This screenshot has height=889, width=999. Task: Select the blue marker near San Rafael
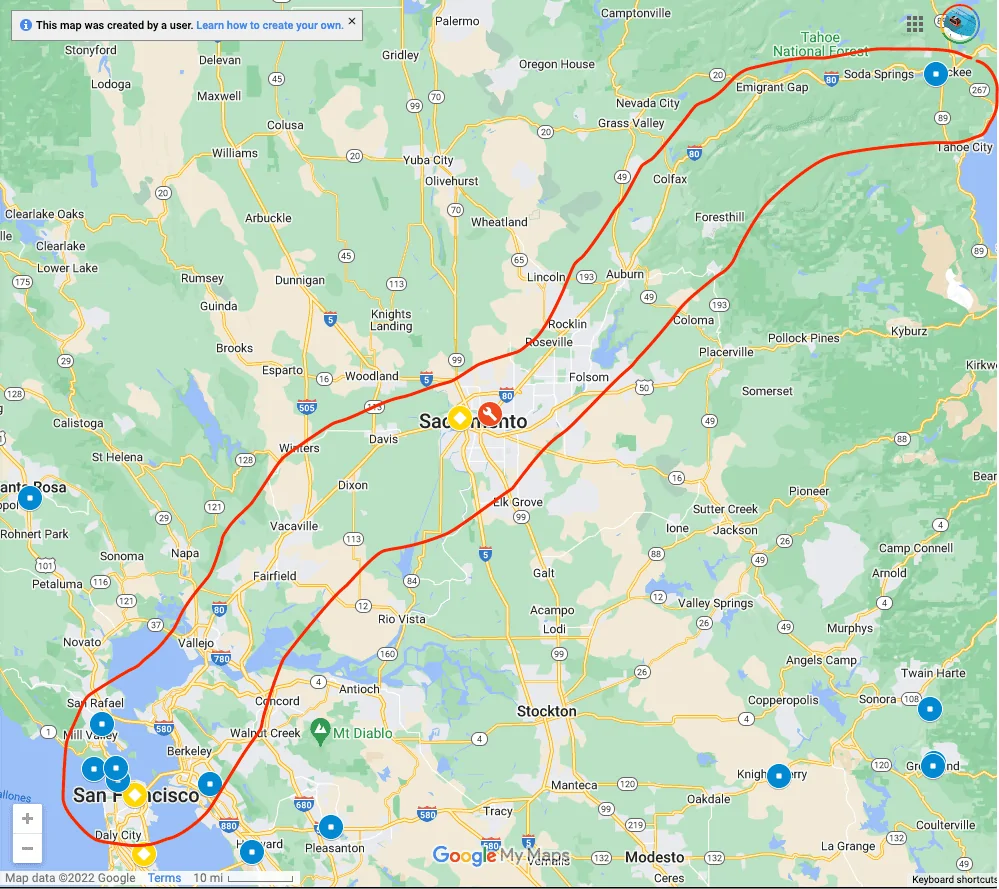tap(102, 724)
